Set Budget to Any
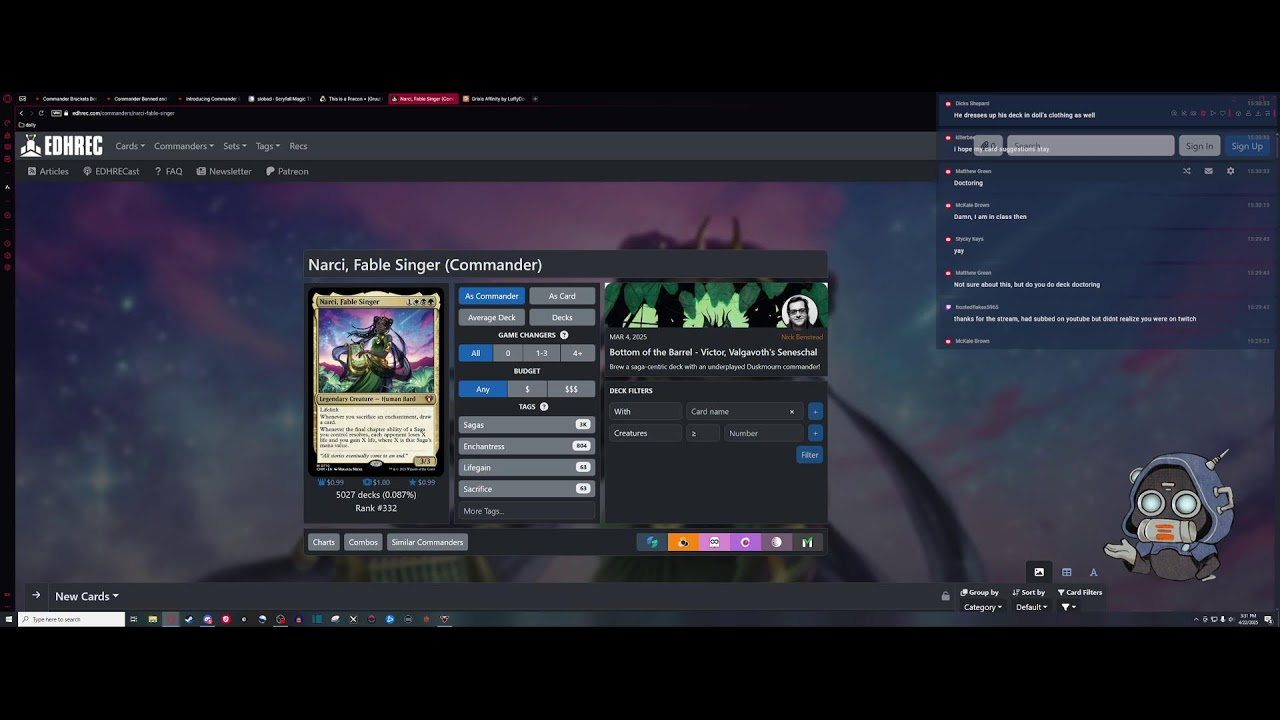 (483, 389)
